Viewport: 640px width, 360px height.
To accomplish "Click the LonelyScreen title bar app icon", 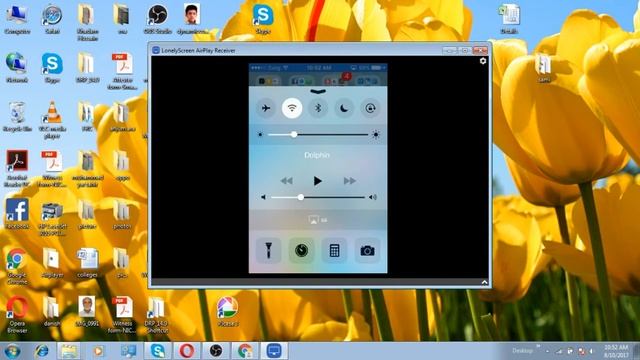I will [x=156, y=50].
